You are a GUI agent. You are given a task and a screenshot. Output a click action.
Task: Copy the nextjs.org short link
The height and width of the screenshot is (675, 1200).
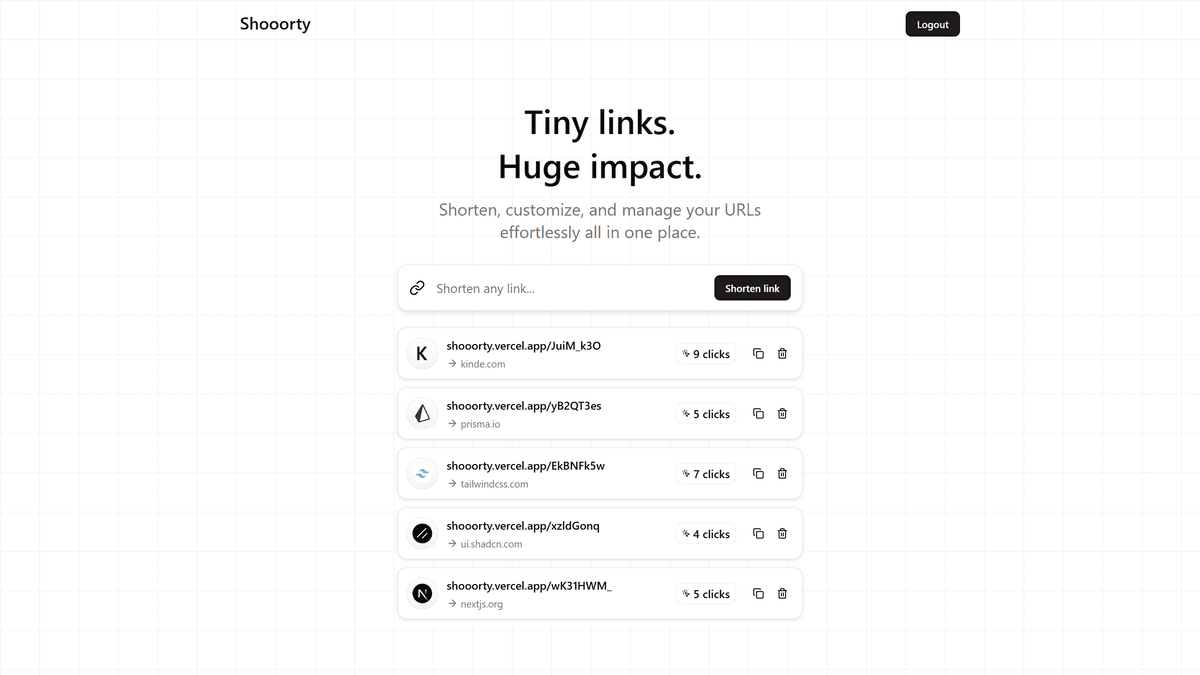pos(758,594)
